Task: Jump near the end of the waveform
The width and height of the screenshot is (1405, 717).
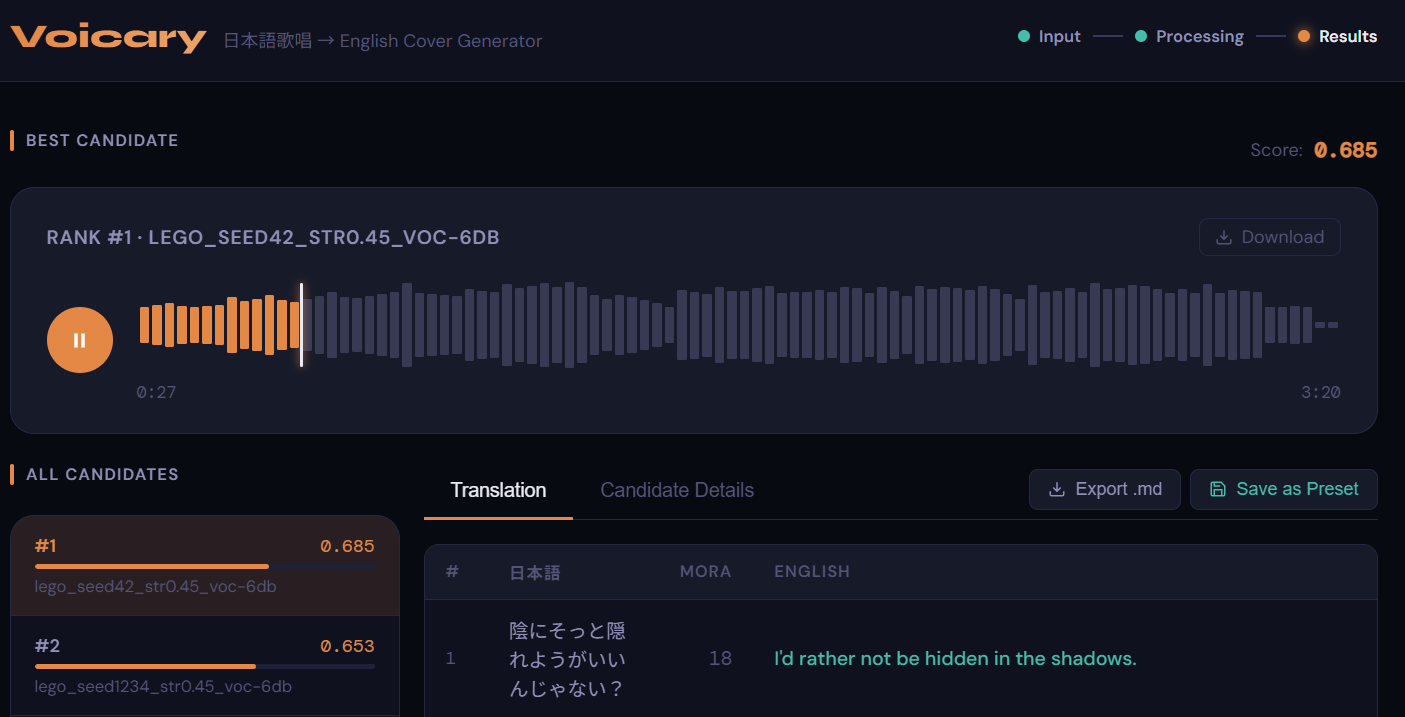Action: click(x=1320, y=325)
